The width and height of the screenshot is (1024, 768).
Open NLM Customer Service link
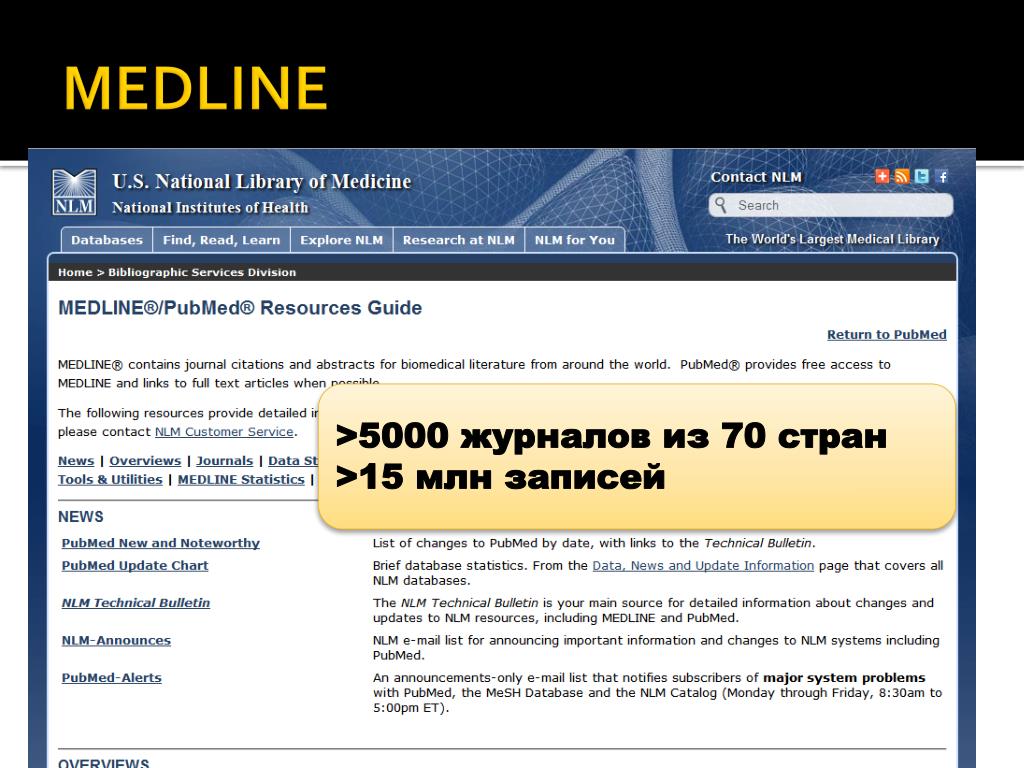click(x=224, y=432)
